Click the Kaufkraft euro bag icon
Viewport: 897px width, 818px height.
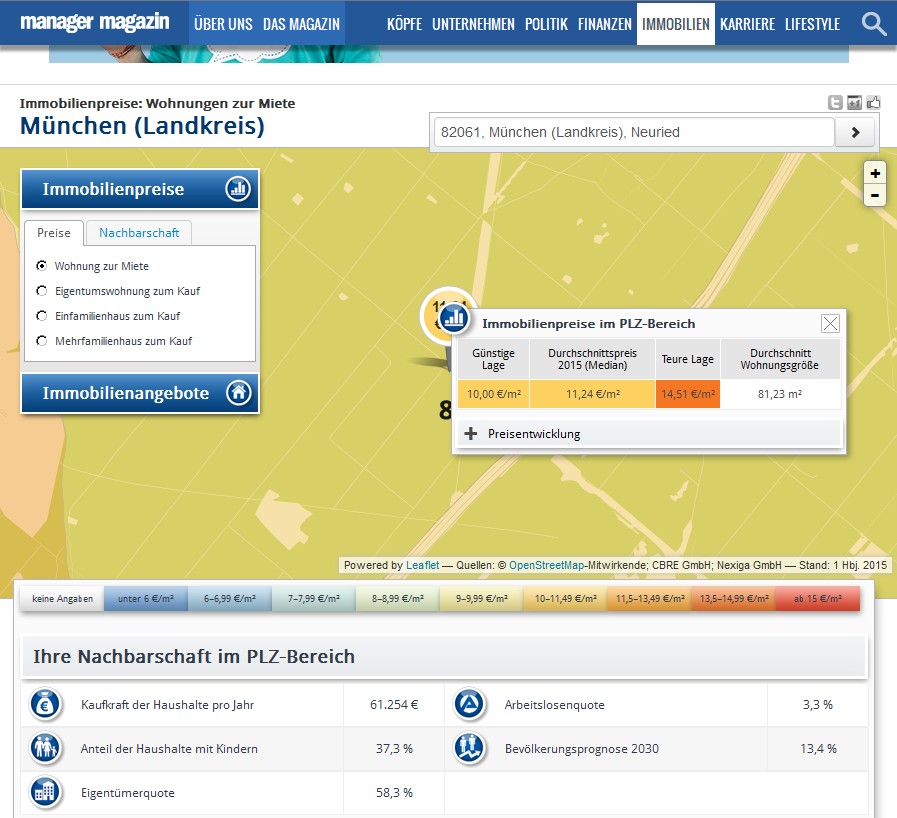click(45, 704)
